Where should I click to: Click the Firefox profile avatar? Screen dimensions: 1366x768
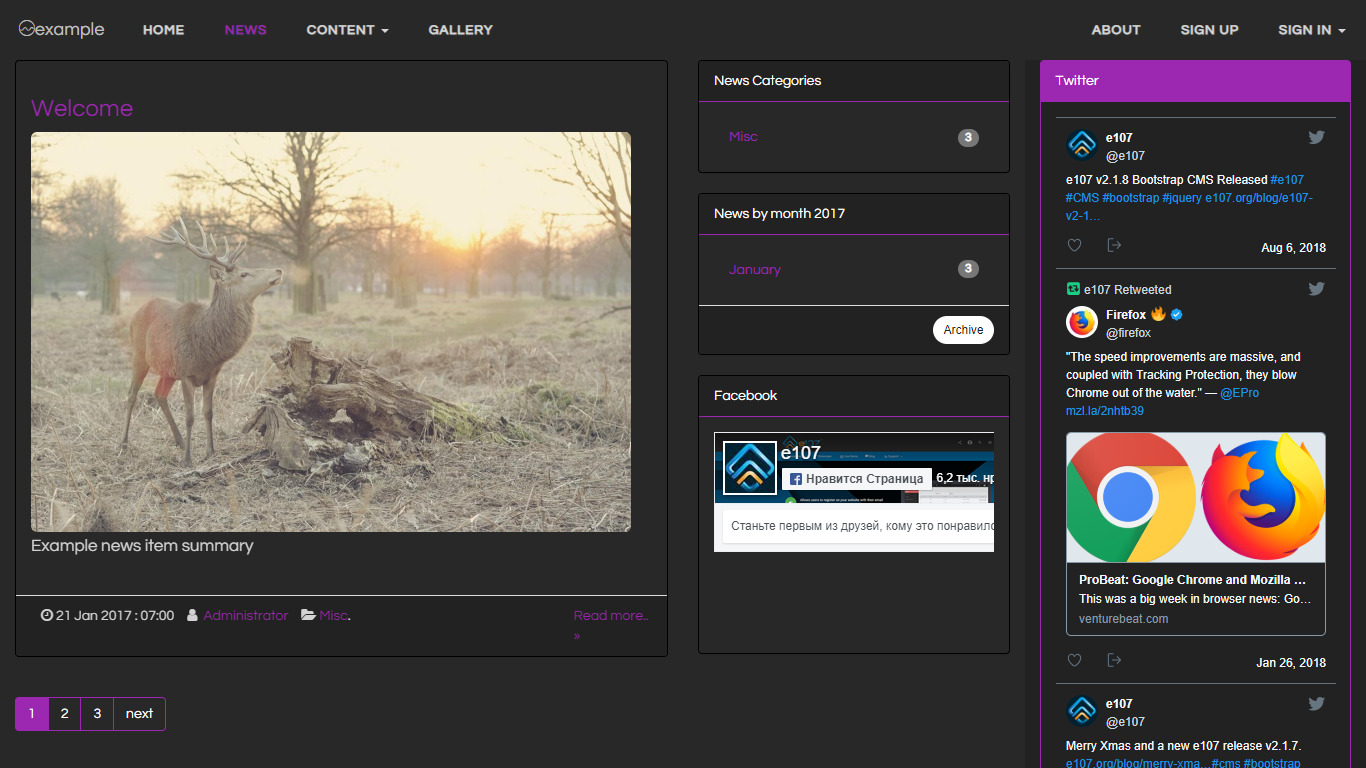[x=1082, y=323]
